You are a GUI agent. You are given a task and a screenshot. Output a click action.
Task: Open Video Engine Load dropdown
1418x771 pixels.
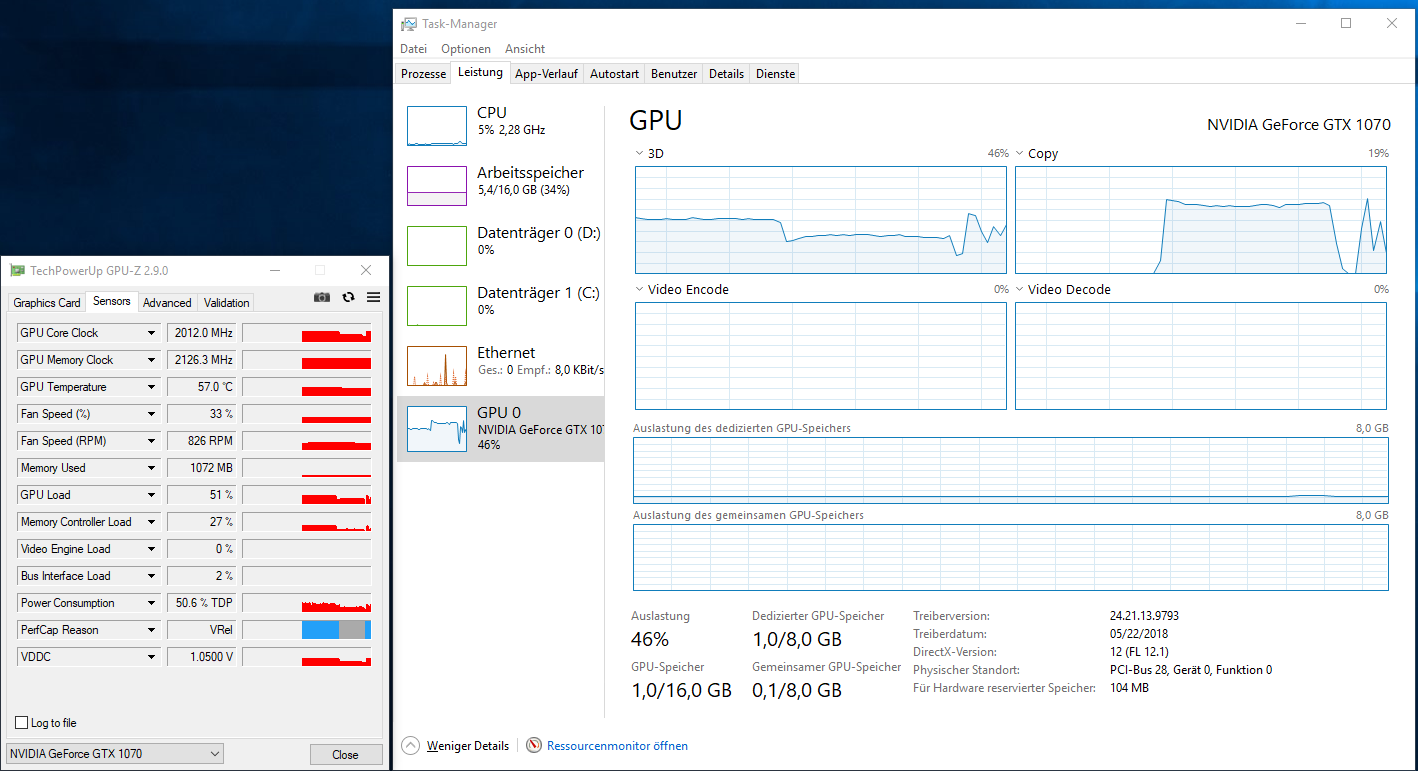click(151, 549)
